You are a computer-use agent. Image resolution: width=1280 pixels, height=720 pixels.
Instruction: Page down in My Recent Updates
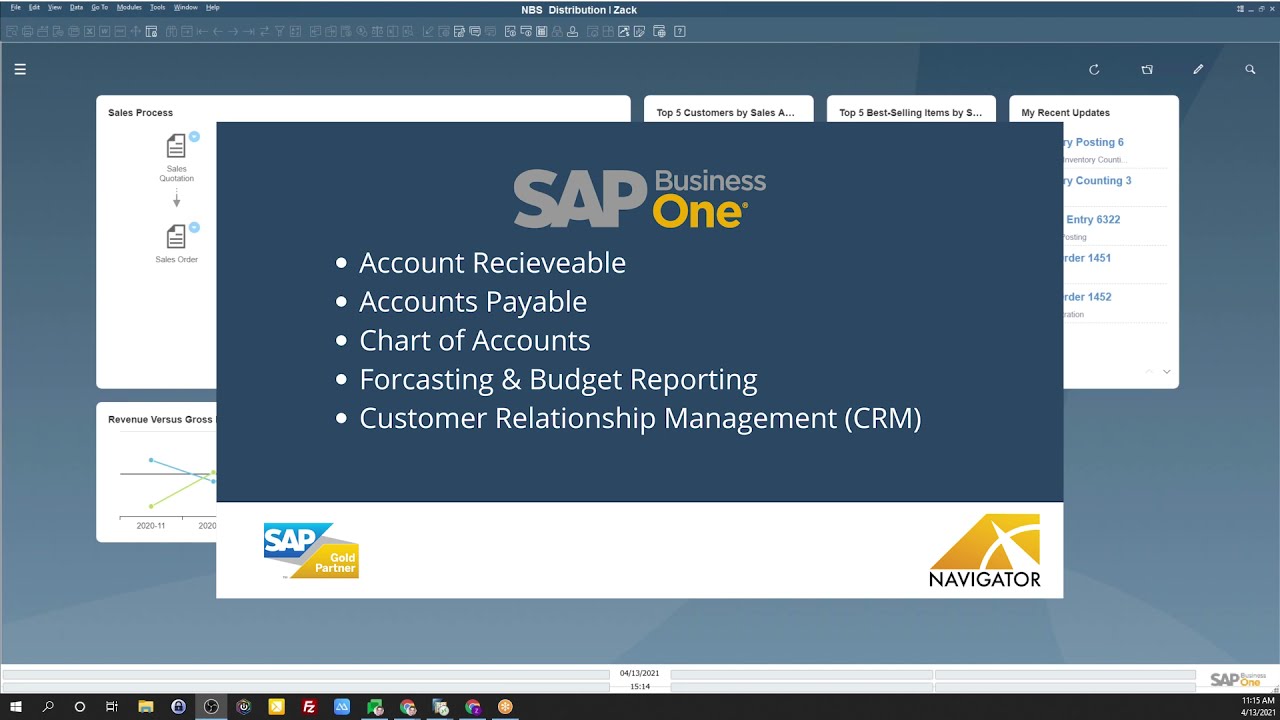click(1166, 371)
